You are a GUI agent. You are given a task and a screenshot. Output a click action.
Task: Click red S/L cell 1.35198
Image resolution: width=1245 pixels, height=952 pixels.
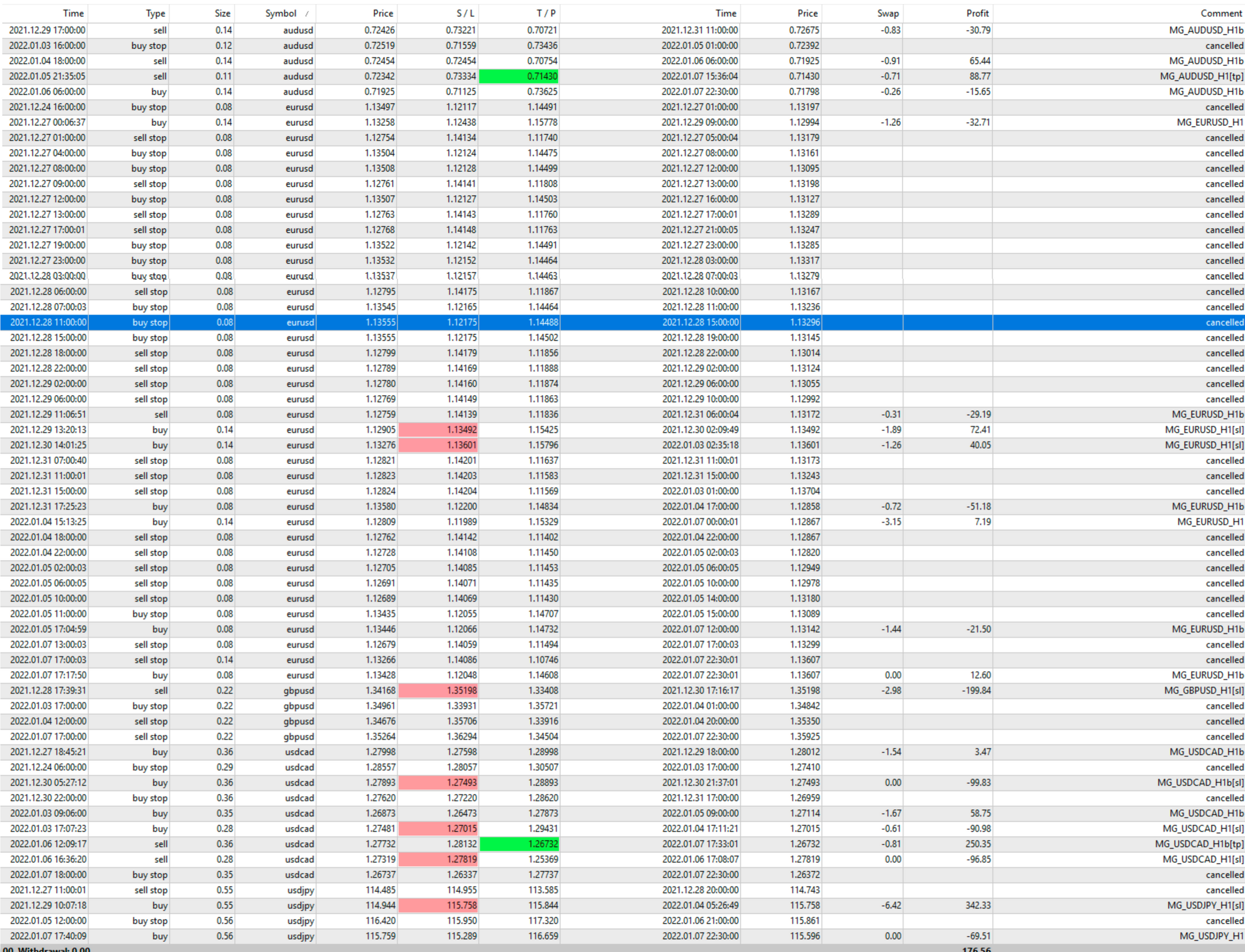pyautogui.click(x=438, y=691)
